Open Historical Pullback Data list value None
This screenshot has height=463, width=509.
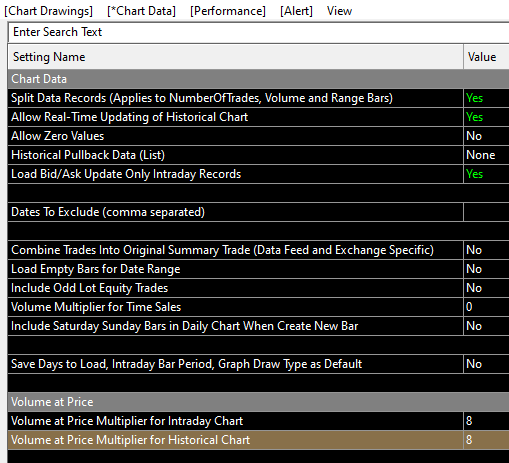click(486, 155)
